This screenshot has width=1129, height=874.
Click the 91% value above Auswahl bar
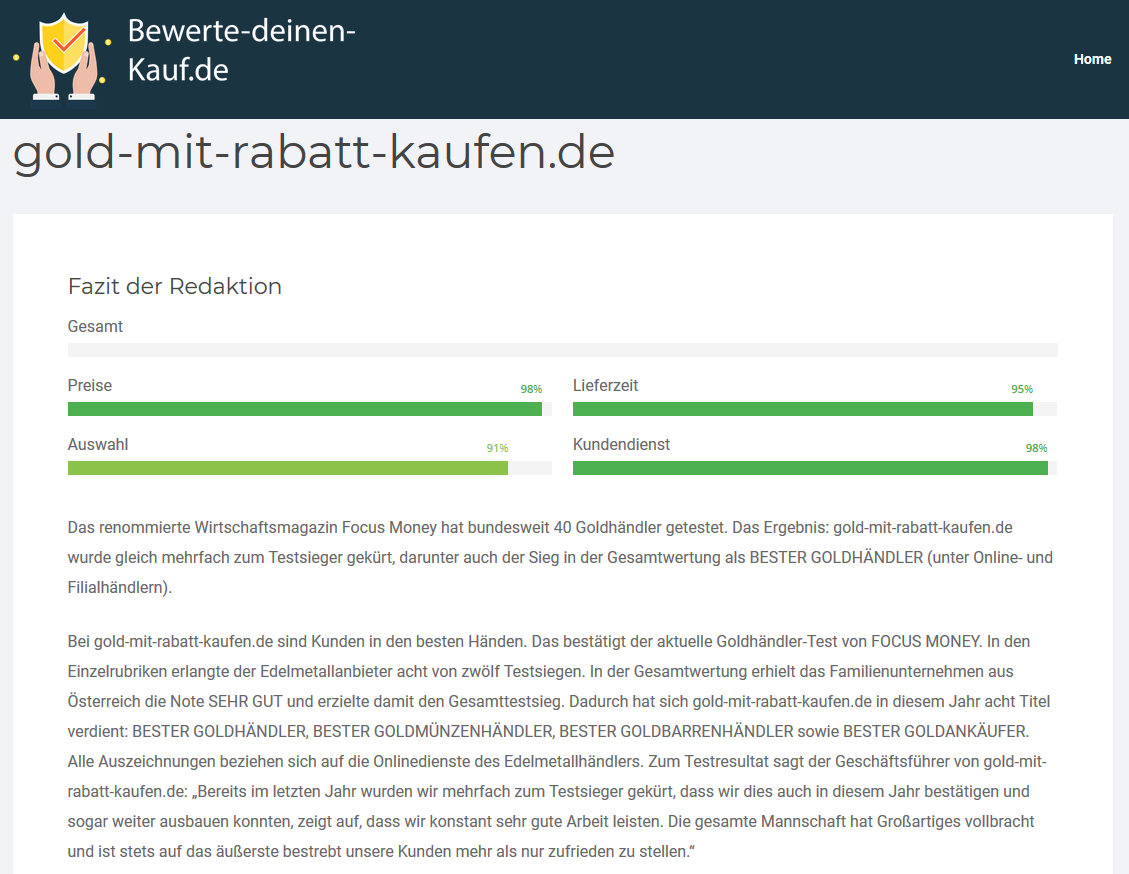coord(498,448)
